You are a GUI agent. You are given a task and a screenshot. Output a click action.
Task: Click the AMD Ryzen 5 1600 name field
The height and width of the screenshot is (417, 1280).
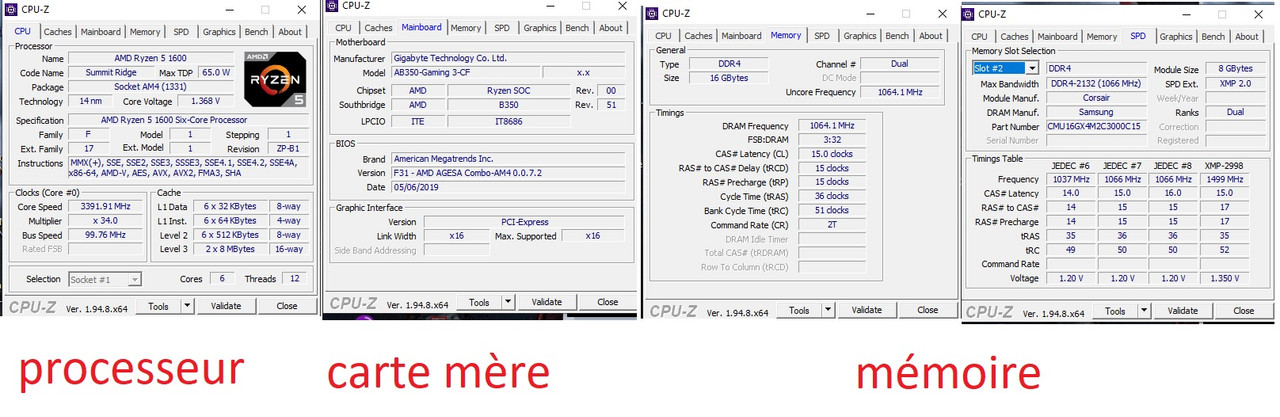[x=153, y=59]
